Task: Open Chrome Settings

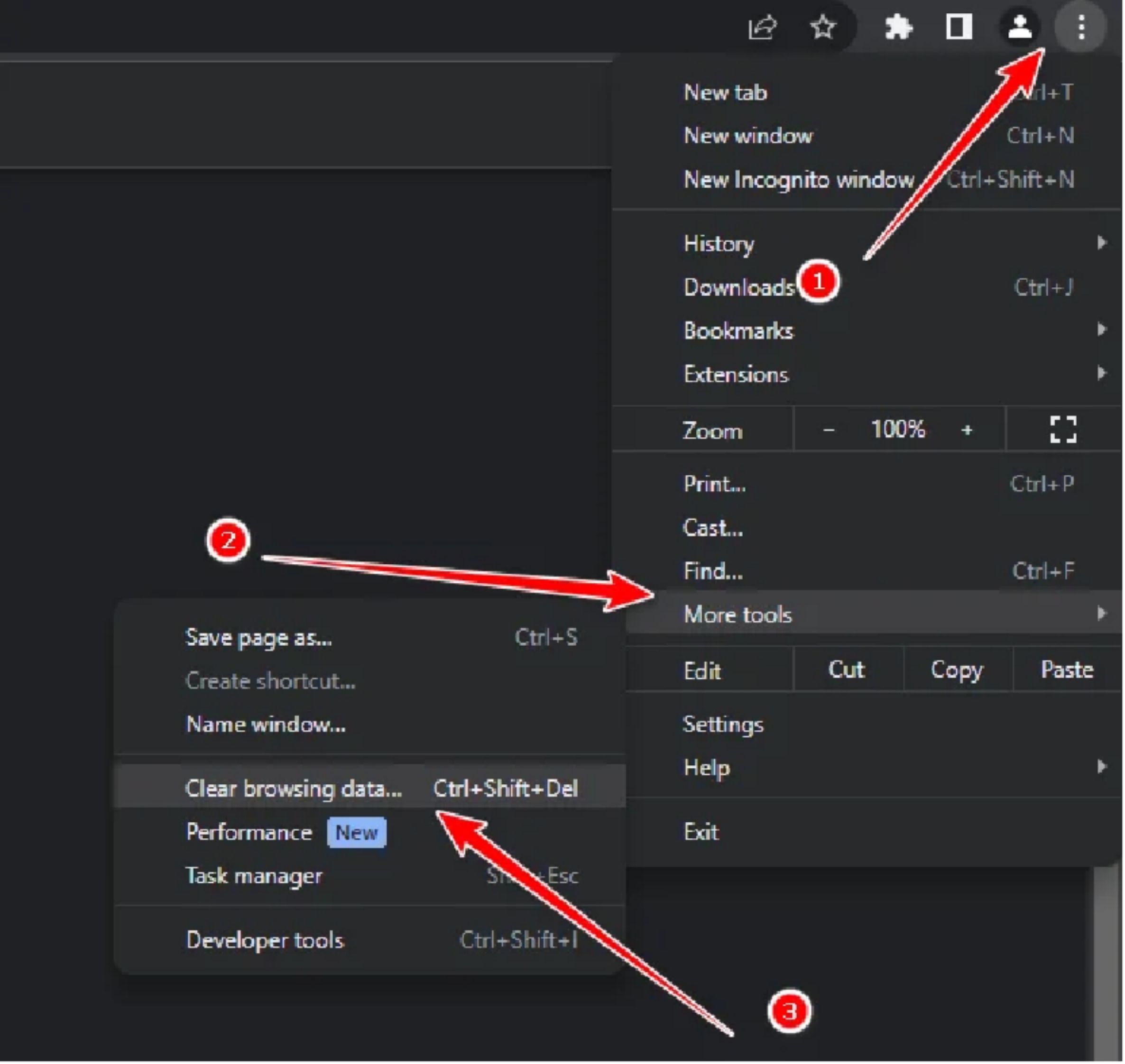Action: (x=724, y=725)
